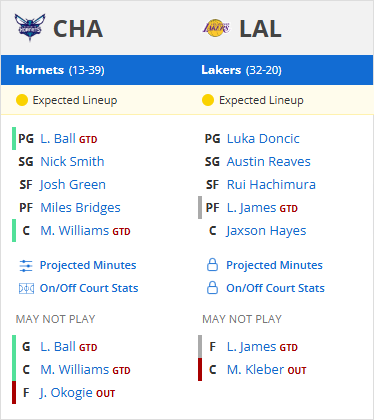The width and height of the screenshot is (374, 420).
Task: Click the Hornets On/Off Court Stats court icon
Action: (26, 288)
